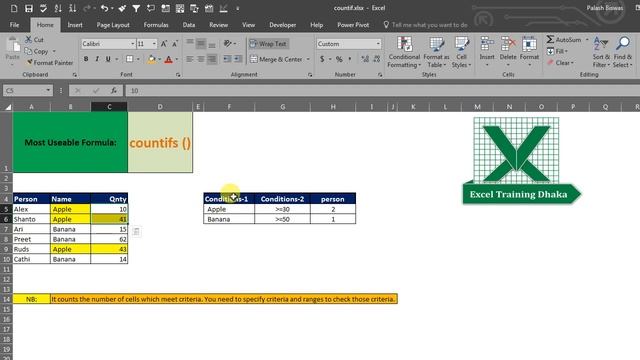Select the cell containing Shanto
Viewport: 640px width, 360px height.
click(x=31, y=219)
